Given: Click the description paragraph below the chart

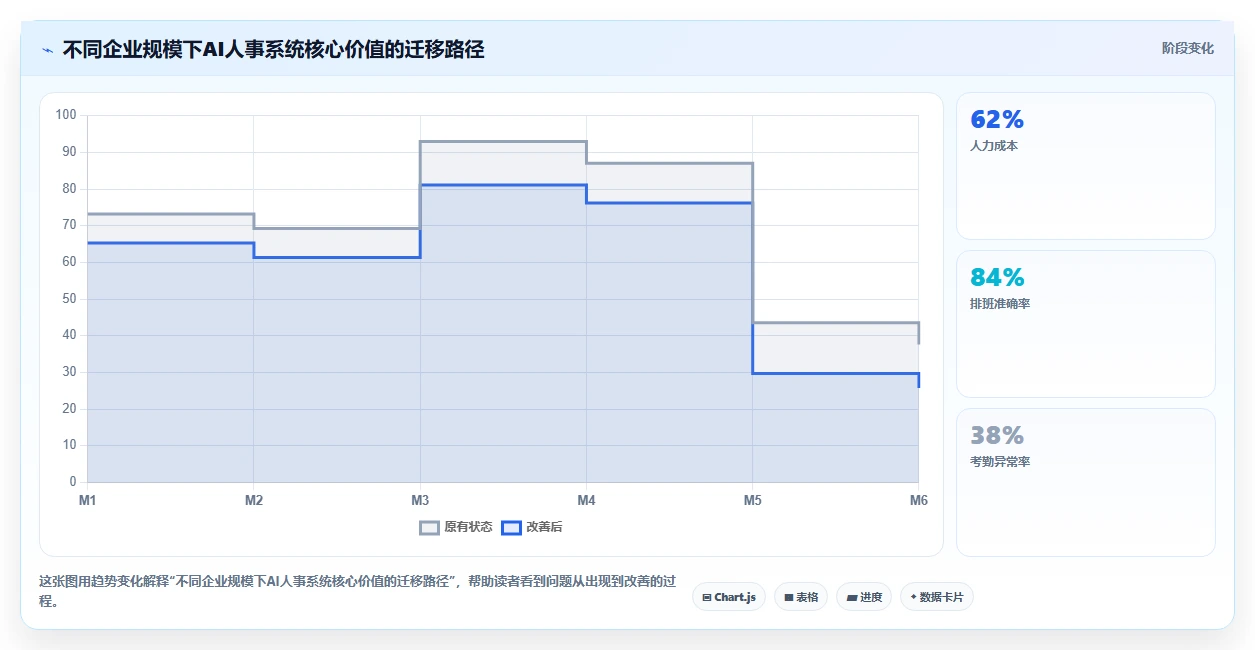Looking at the screenshot, I should click(x=358, y=591).
